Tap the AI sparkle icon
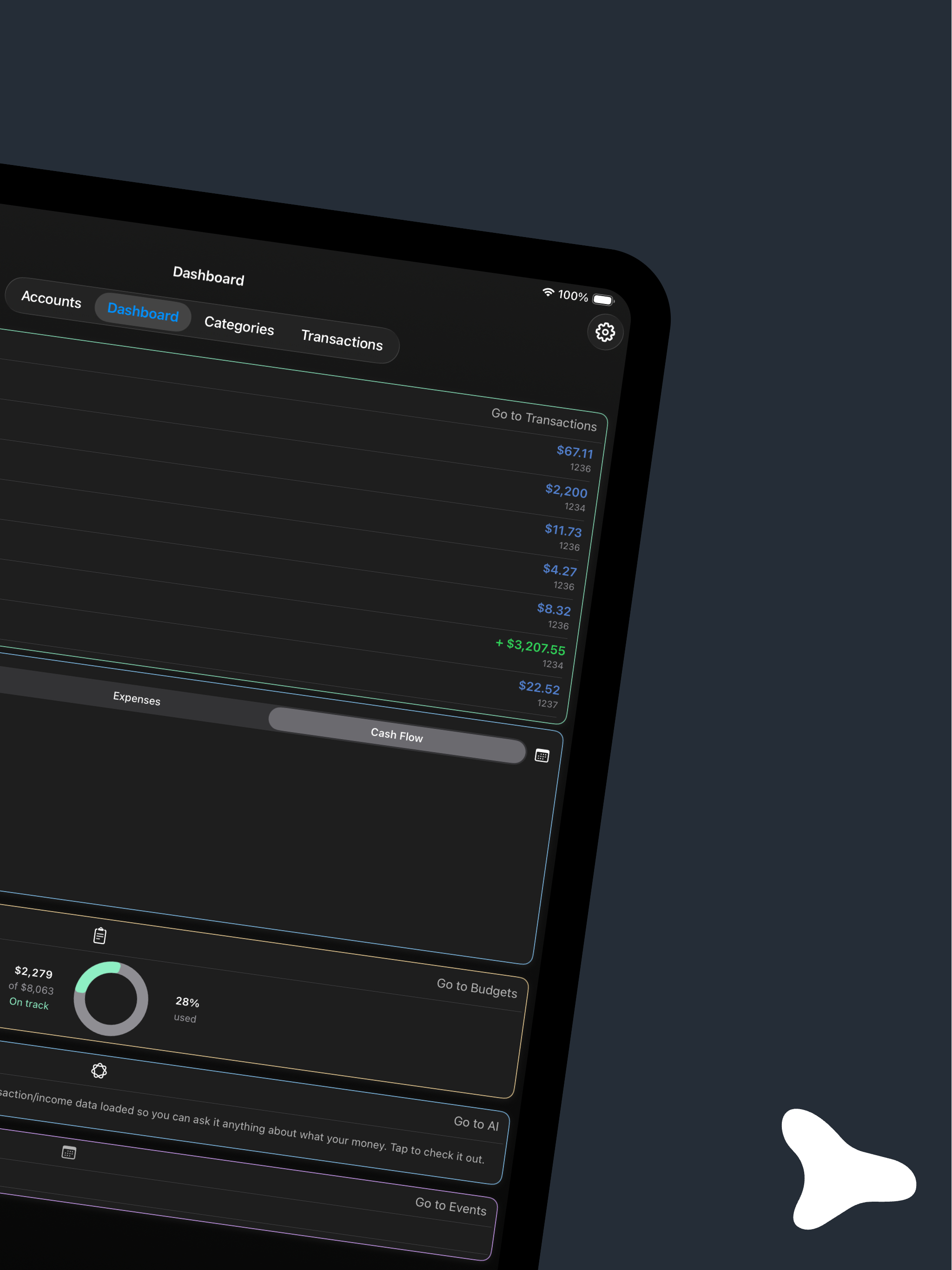Image resolution: width=952 pixels, height=1270 pixels. pos(99,1070)
